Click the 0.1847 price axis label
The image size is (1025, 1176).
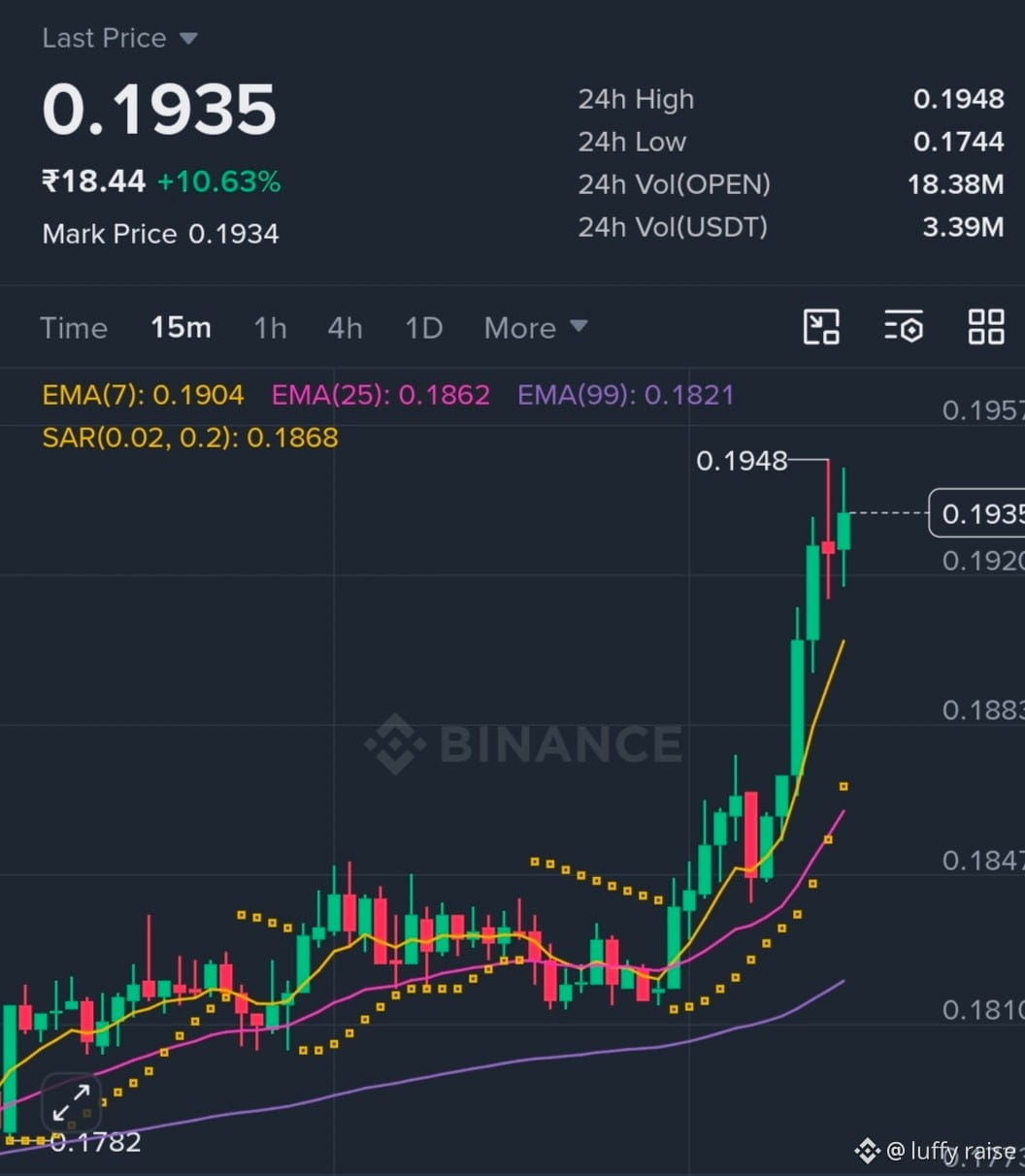(982, 861)
